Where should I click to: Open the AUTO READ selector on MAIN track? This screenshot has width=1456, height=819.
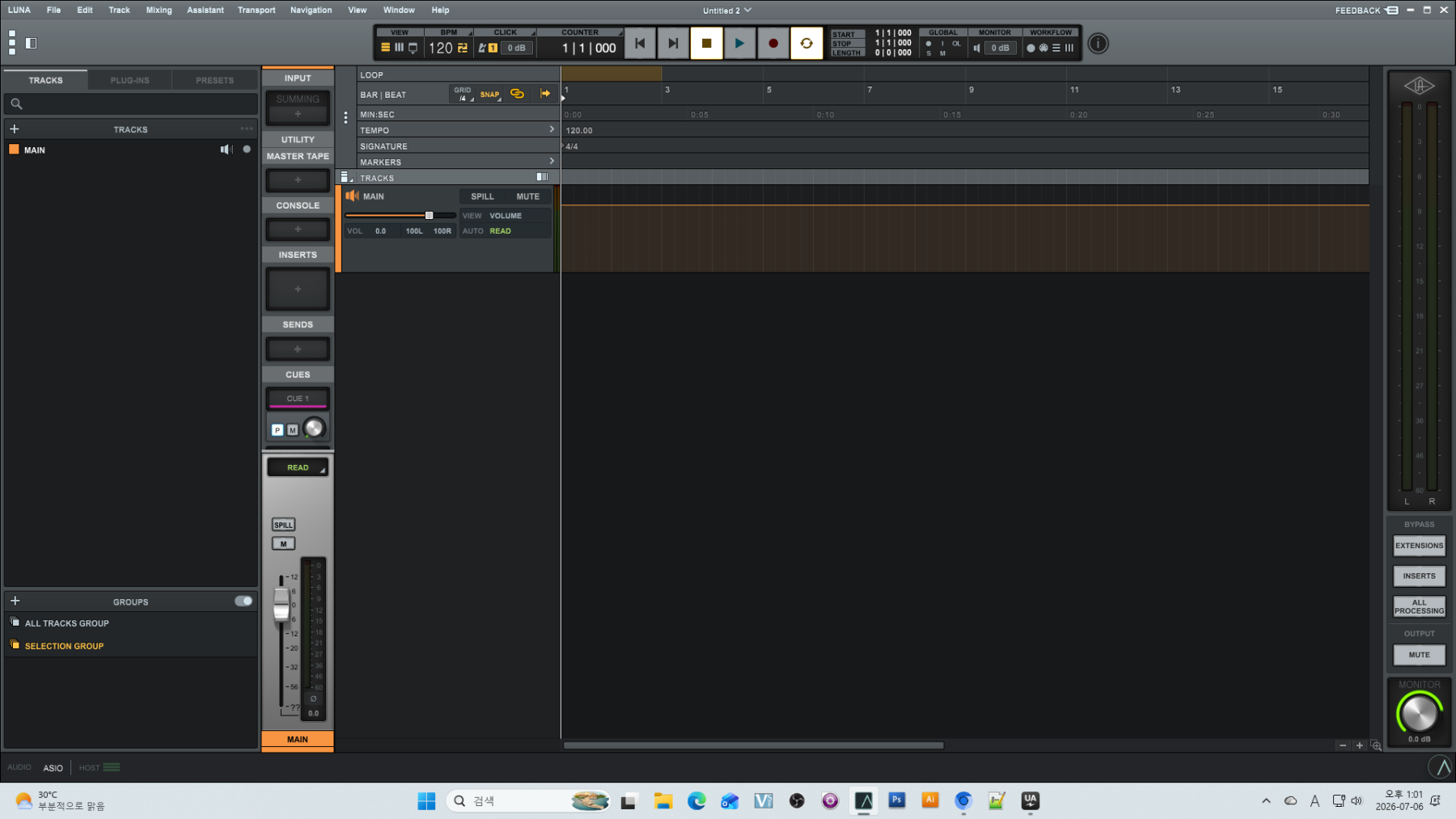tap(506, 231)
